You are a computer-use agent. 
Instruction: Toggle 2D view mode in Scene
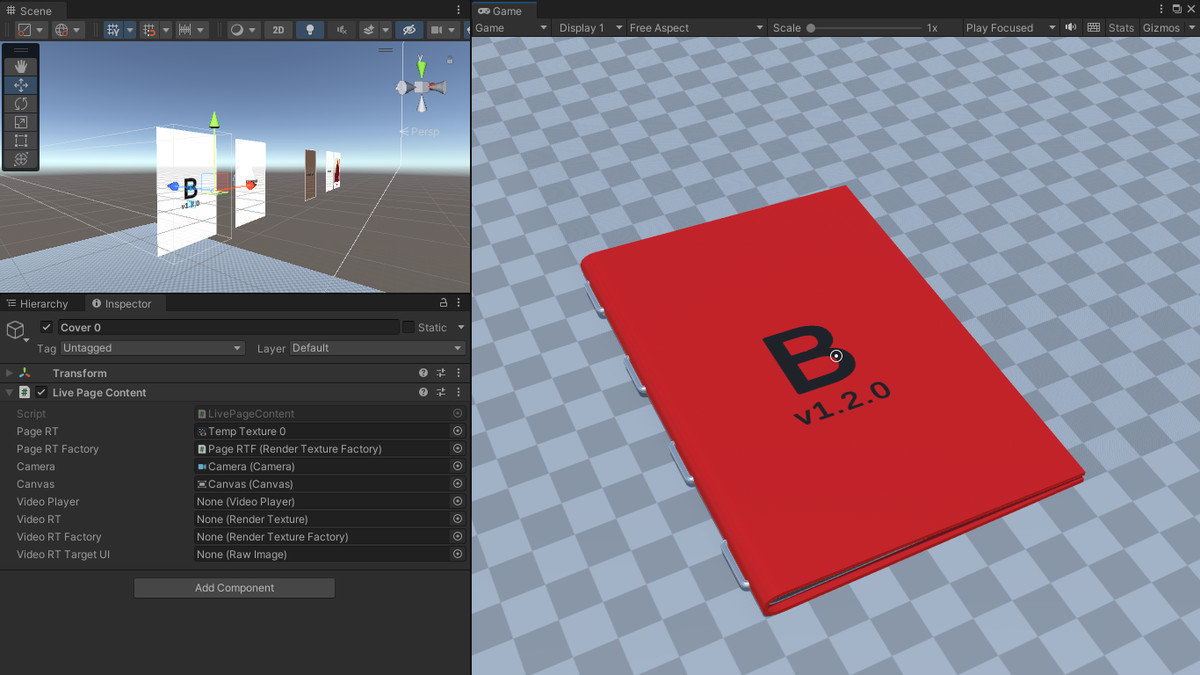[278, 30]
